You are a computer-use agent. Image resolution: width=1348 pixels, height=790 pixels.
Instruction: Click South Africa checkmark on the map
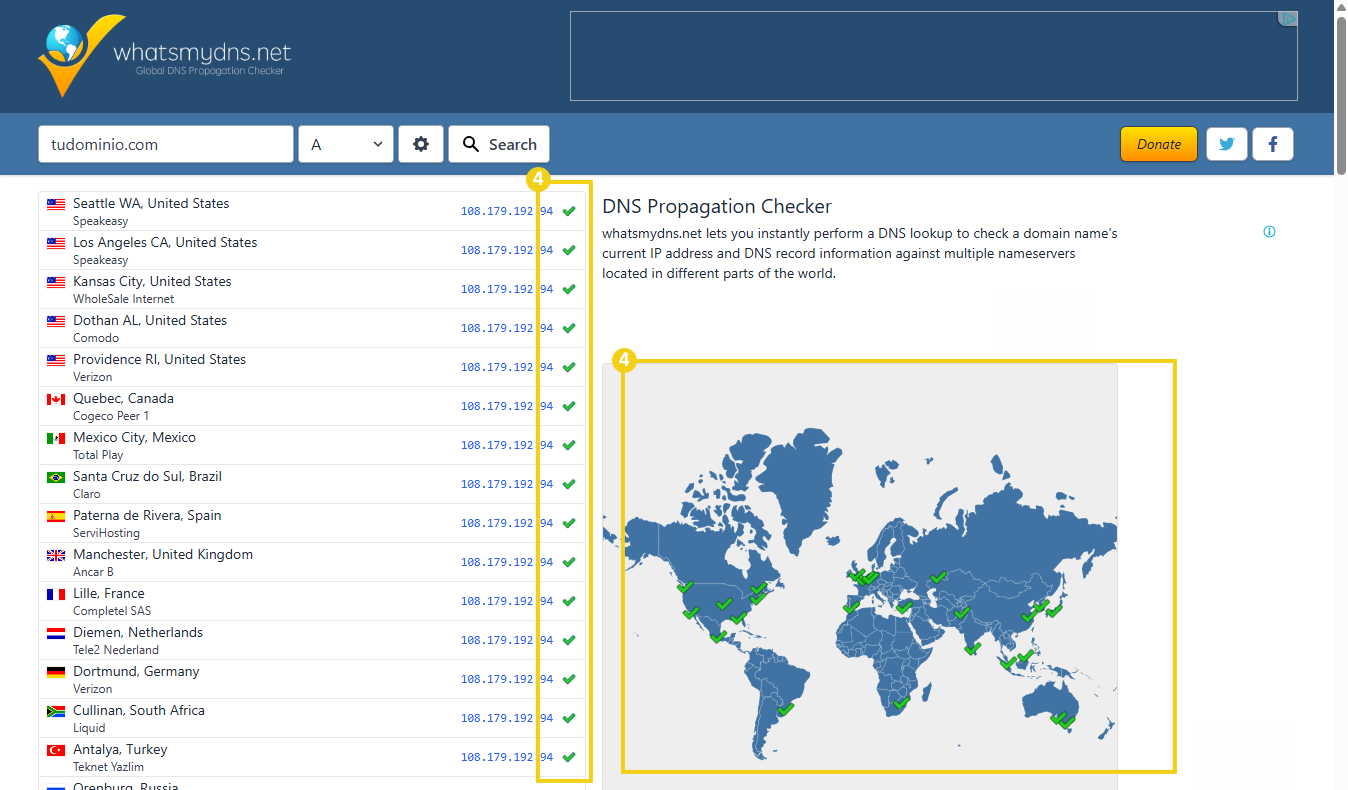pyautogui.click(x=900, y=703)
